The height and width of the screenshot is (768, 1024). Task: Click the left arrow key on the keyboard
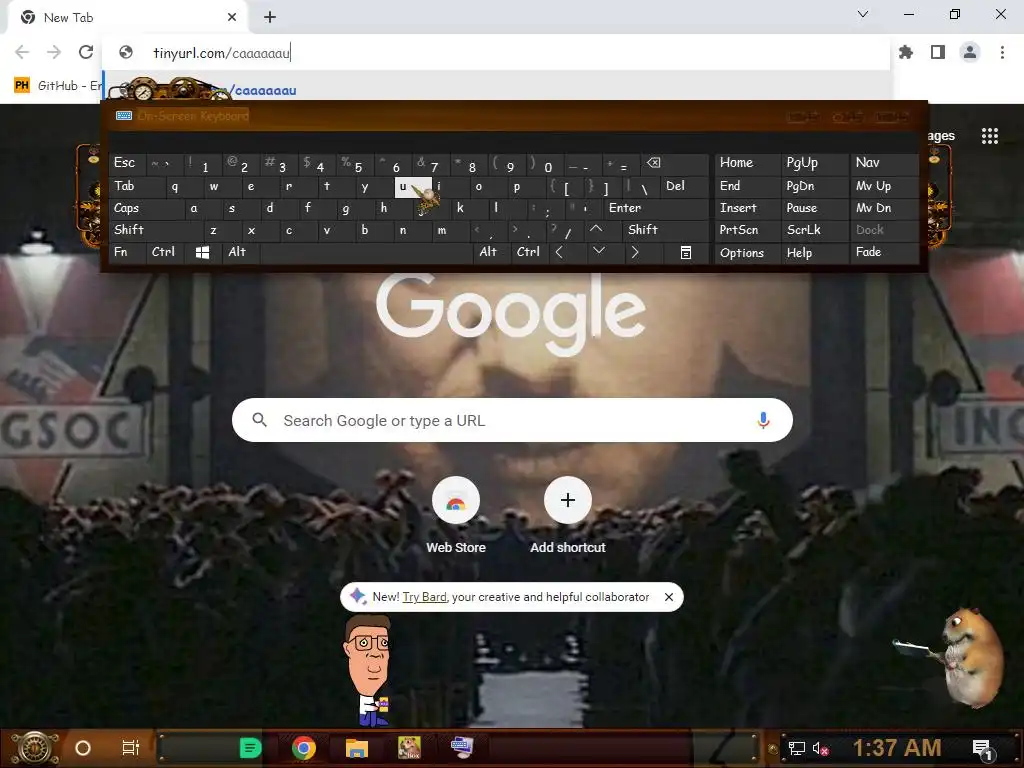tap(560, 252)
